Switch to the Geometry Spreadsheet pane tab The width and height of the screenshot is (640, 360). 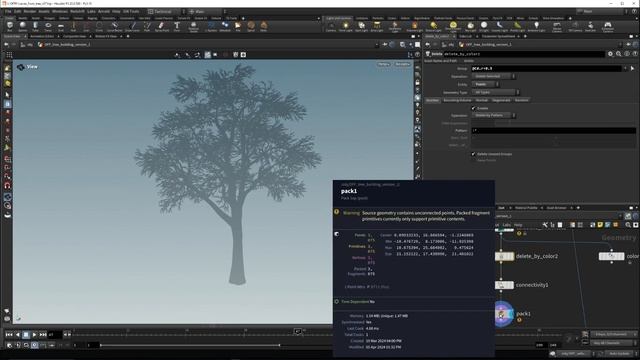click(498, 36)
